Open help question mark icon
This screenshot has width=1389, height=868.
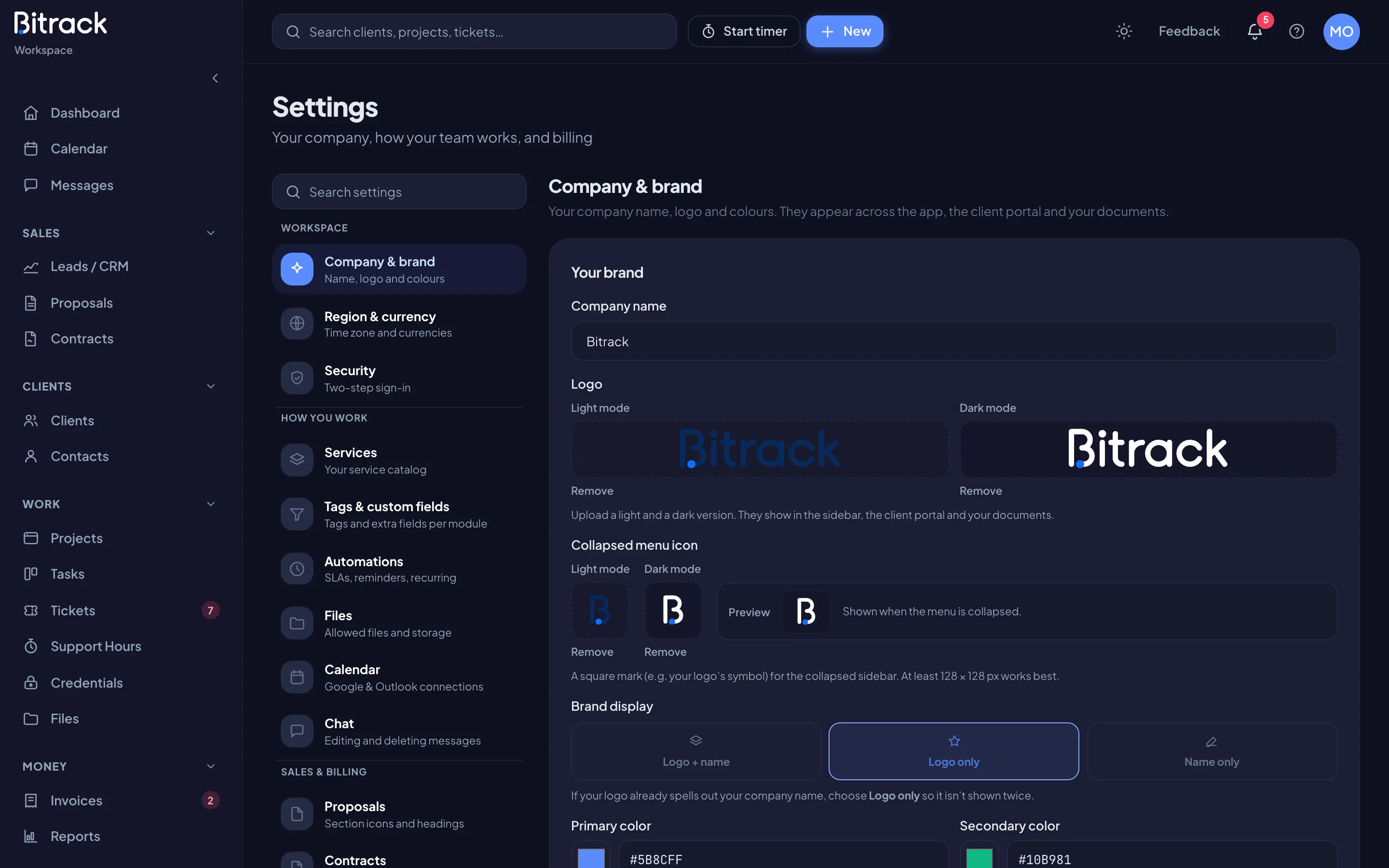pyautogui.click(x=1296, y=31)
